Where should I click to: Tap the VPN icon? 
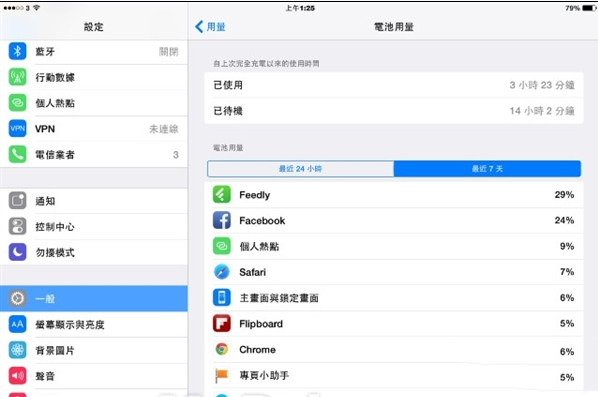[x=18, y=129]
